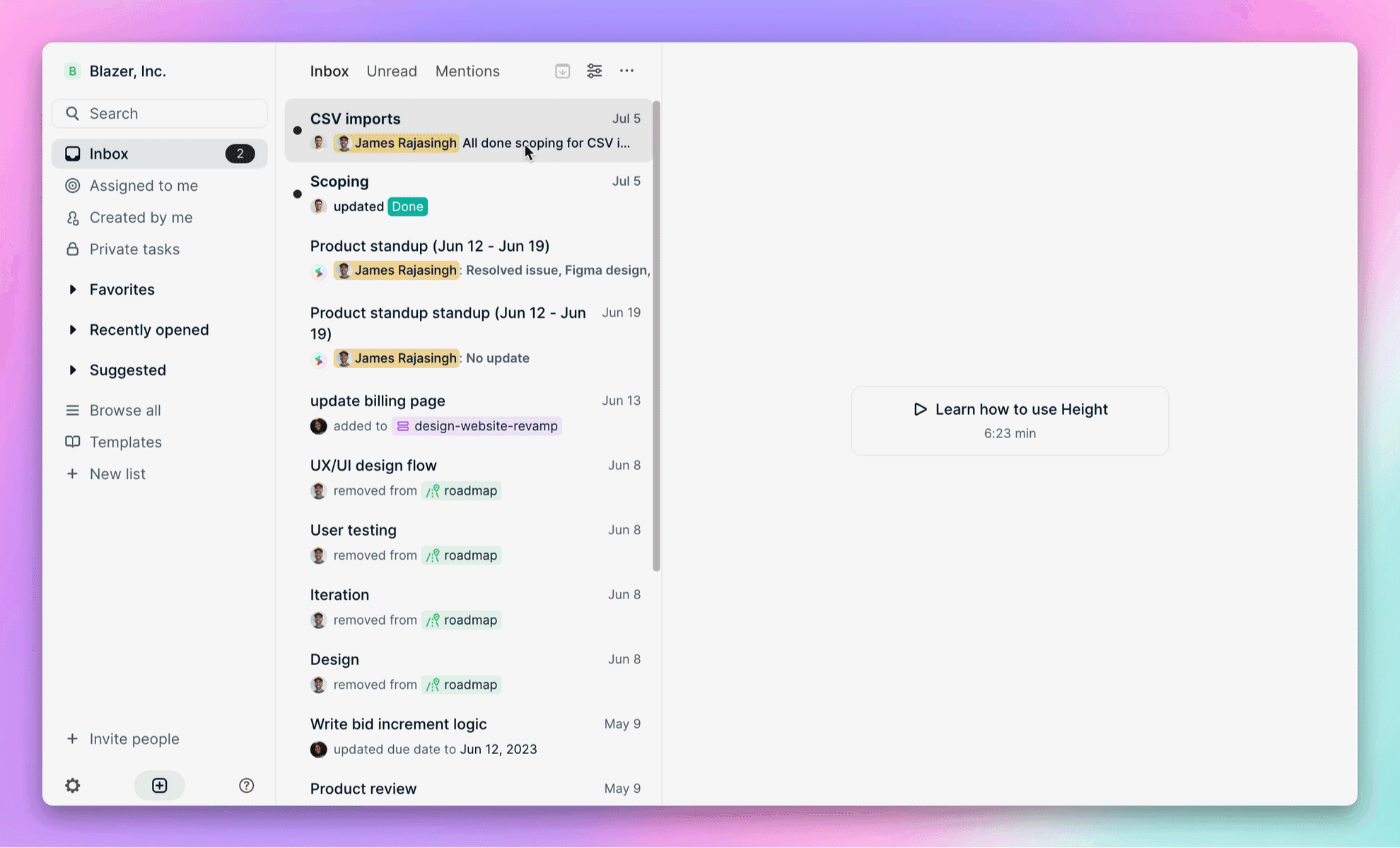Click the design-website-revamp list icon
This screenshot has width=1400, height=848.
click(403, 426)
